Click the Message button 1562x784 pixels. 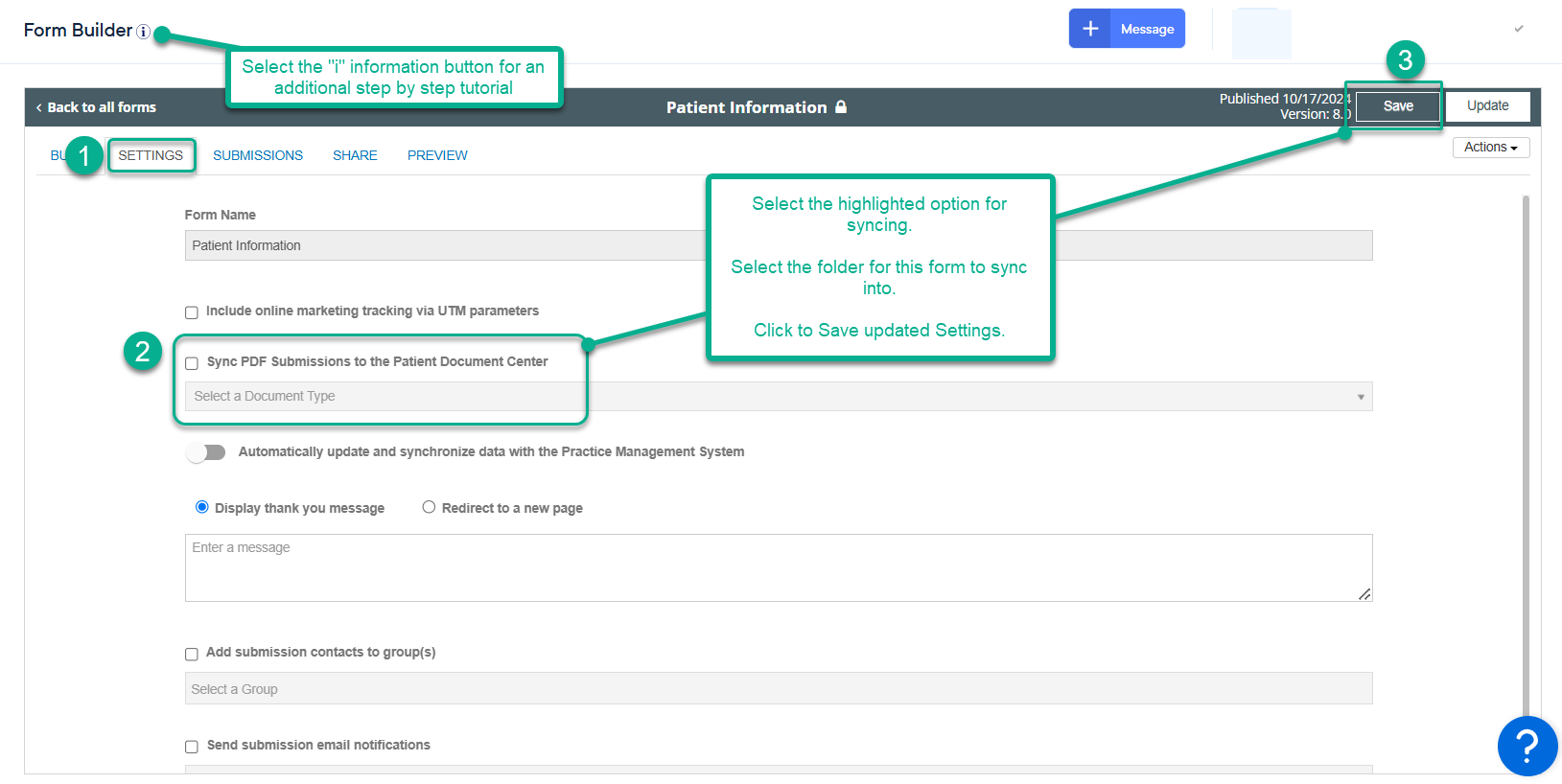(1147, 29)
